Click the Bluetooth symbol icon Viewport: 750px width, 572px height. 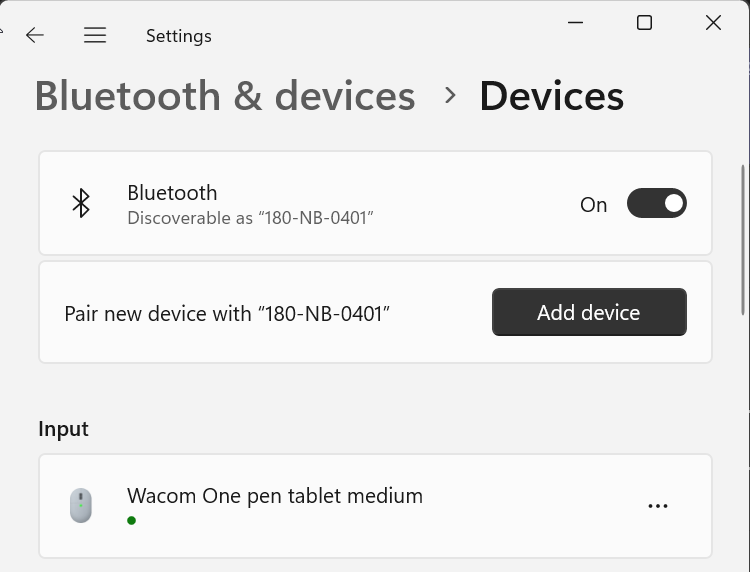[x=81, y=203]
